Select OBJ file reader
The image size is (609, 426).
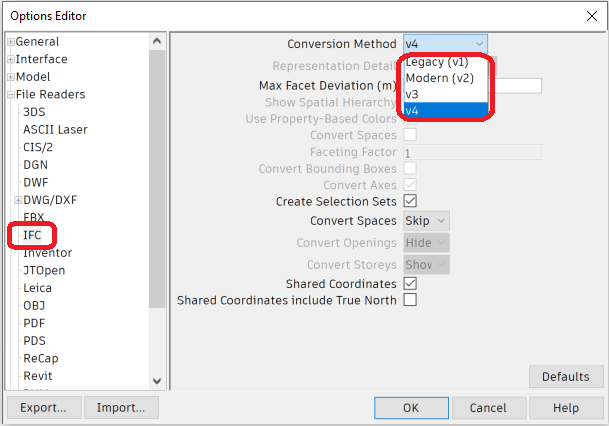pyautogui.click(x=34, y=306)
